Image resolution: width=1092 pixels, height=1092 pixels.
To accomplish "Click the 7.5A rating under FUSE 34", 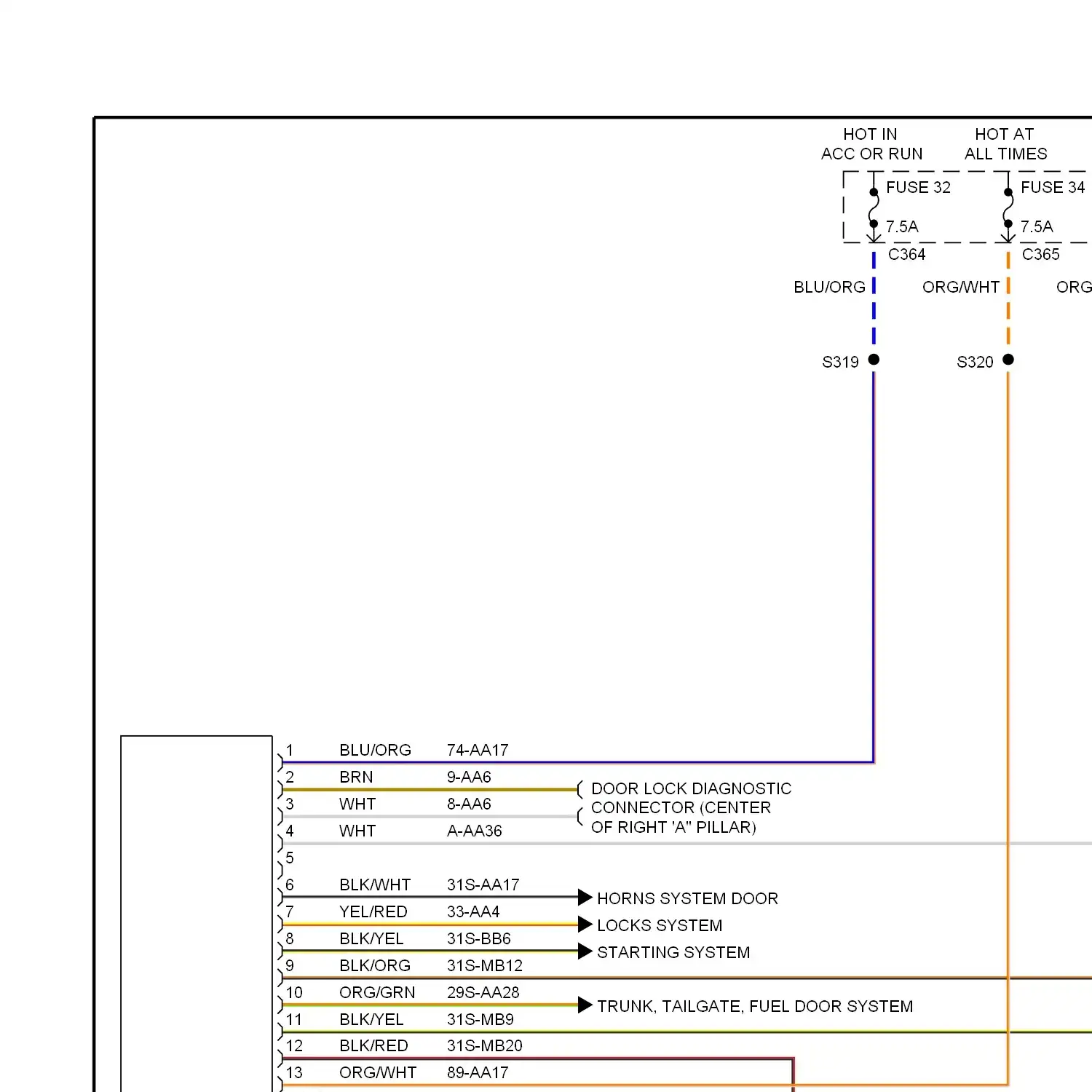I will (x=1037, y=226).
